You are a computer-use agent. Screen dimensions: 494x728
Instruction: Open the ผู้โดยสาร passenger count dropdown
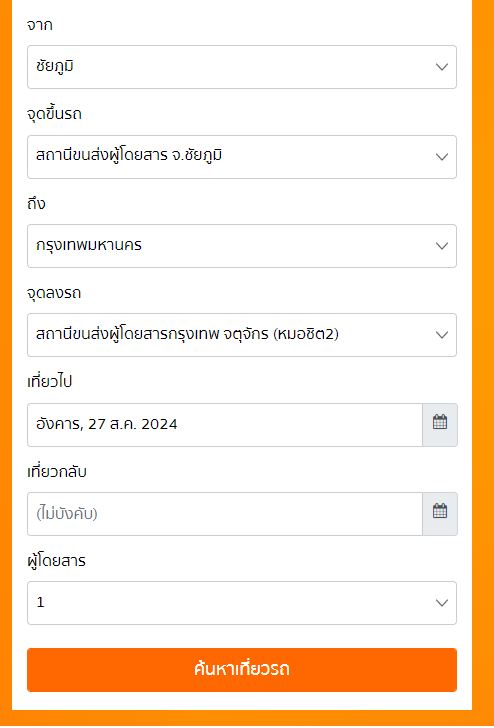point(242,603)
